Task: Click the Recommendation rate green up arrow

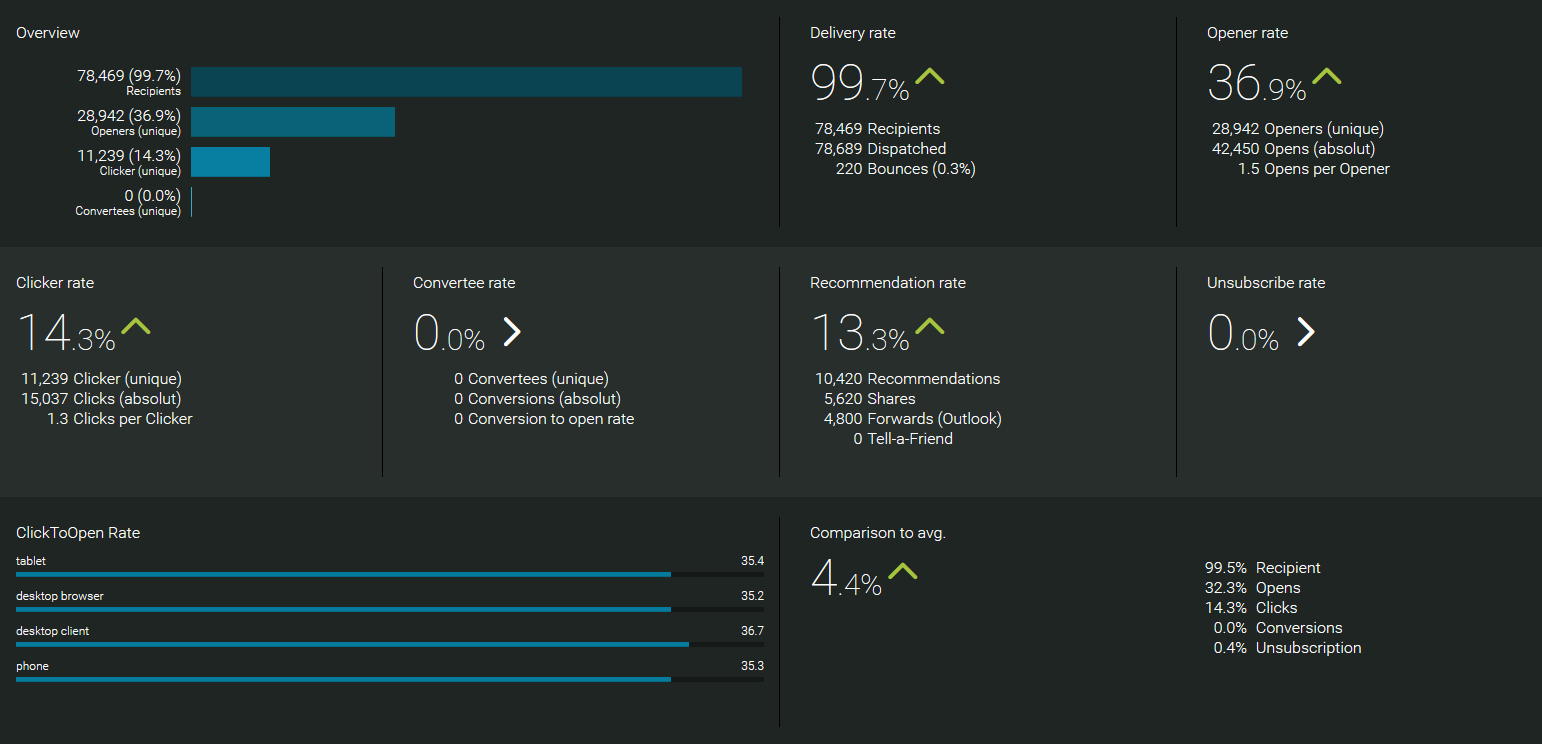Action: click(929, 326)
